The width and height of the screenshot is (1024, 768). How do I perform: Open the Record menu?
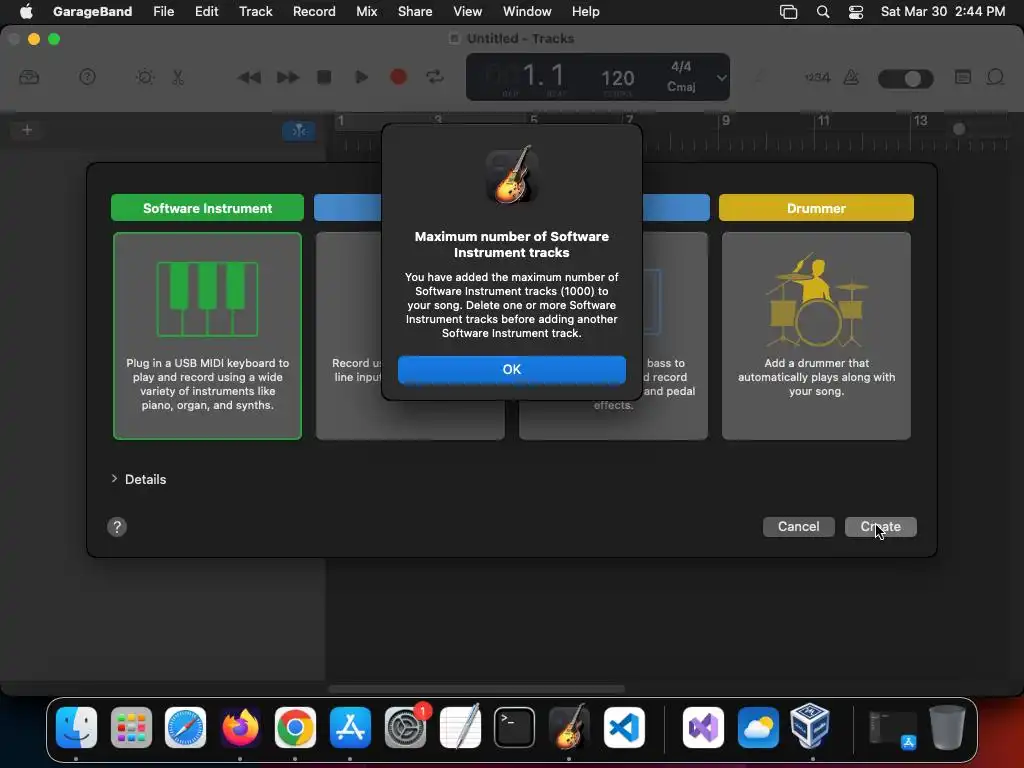click(314, 11)
